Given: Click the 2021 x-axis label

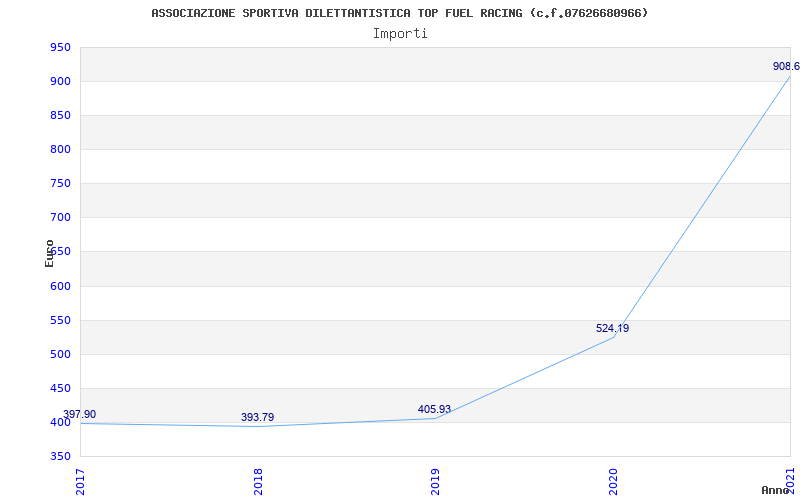Looking at the screenshot, I should pos(790,480).
